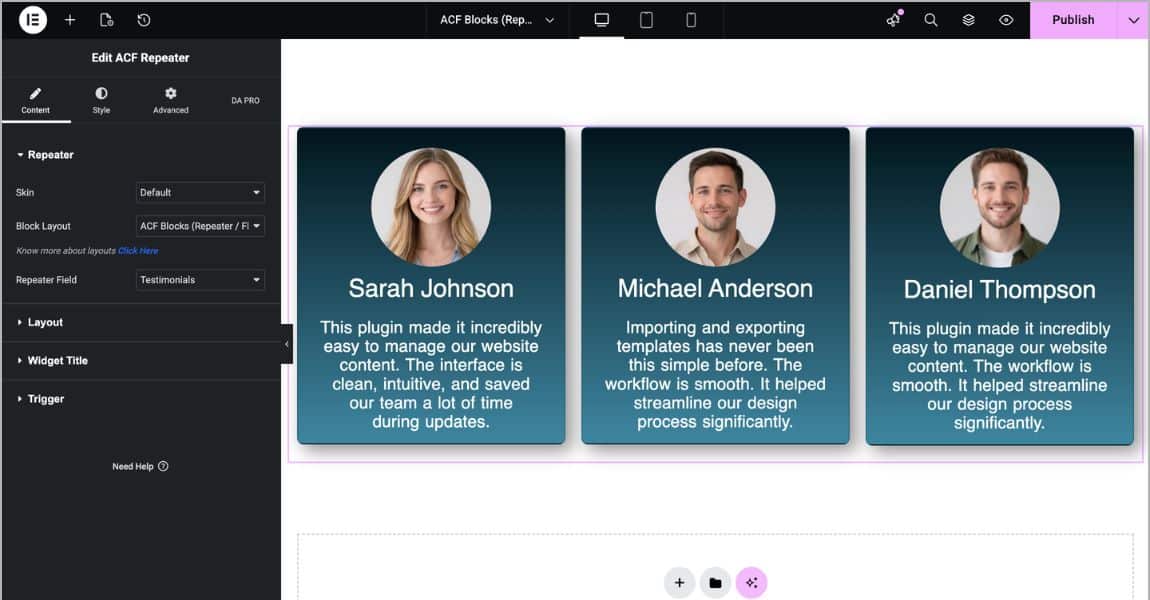This screenshot has height=600, width=1150.
Task: Add new container with canvas plus button
Action: point(679,582)
